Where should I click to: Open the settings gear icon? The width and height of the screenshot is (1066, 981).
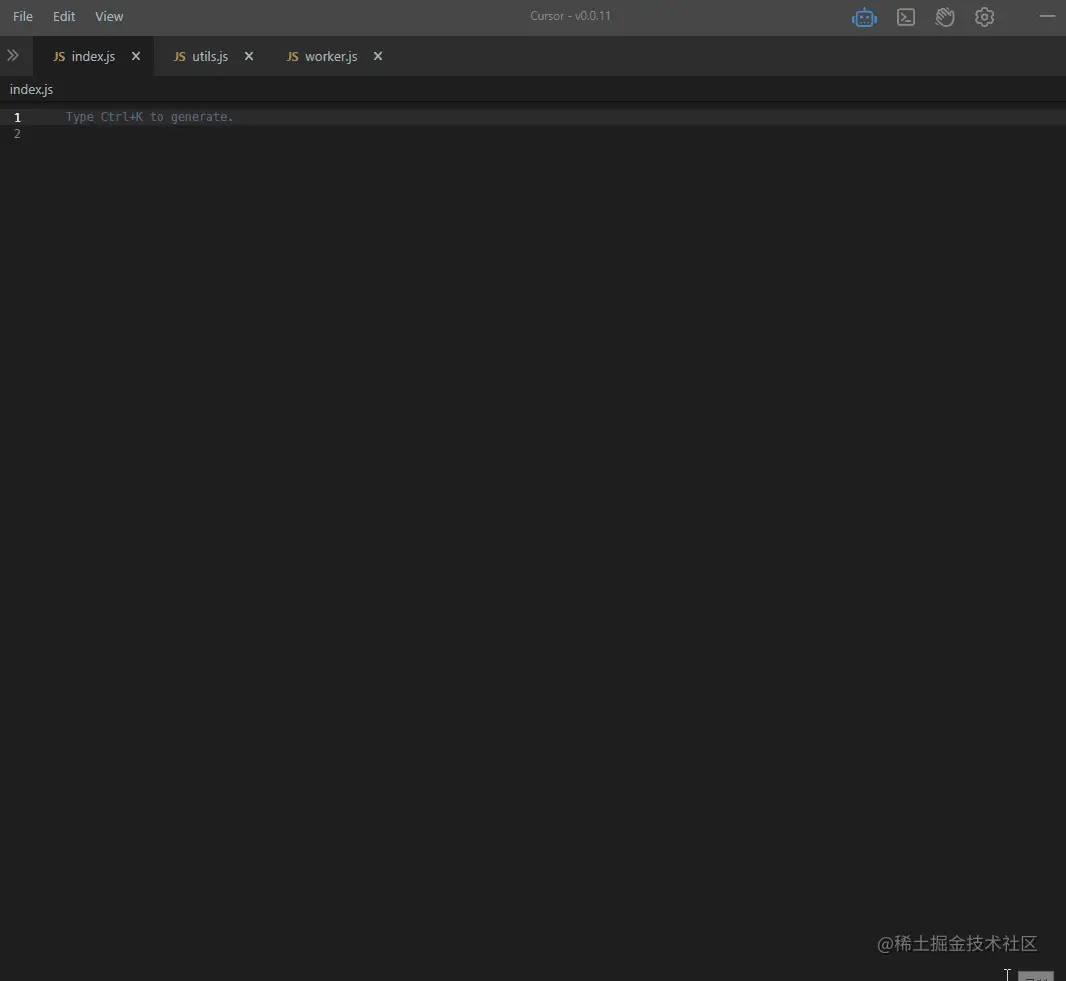click(984, 17)
